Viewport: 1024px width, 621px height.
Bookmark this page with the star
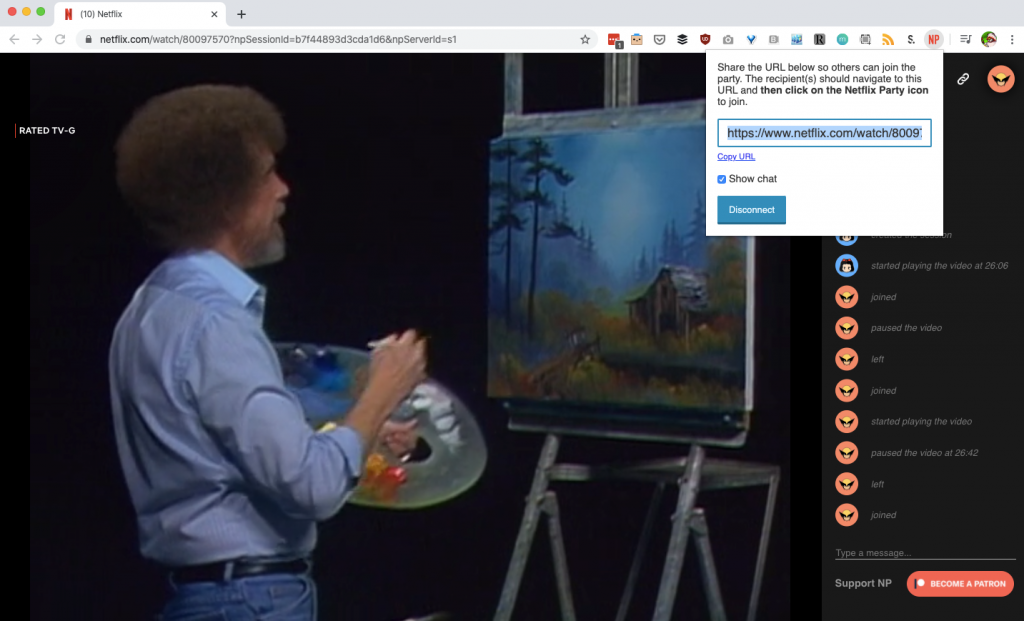coord(585,40)
